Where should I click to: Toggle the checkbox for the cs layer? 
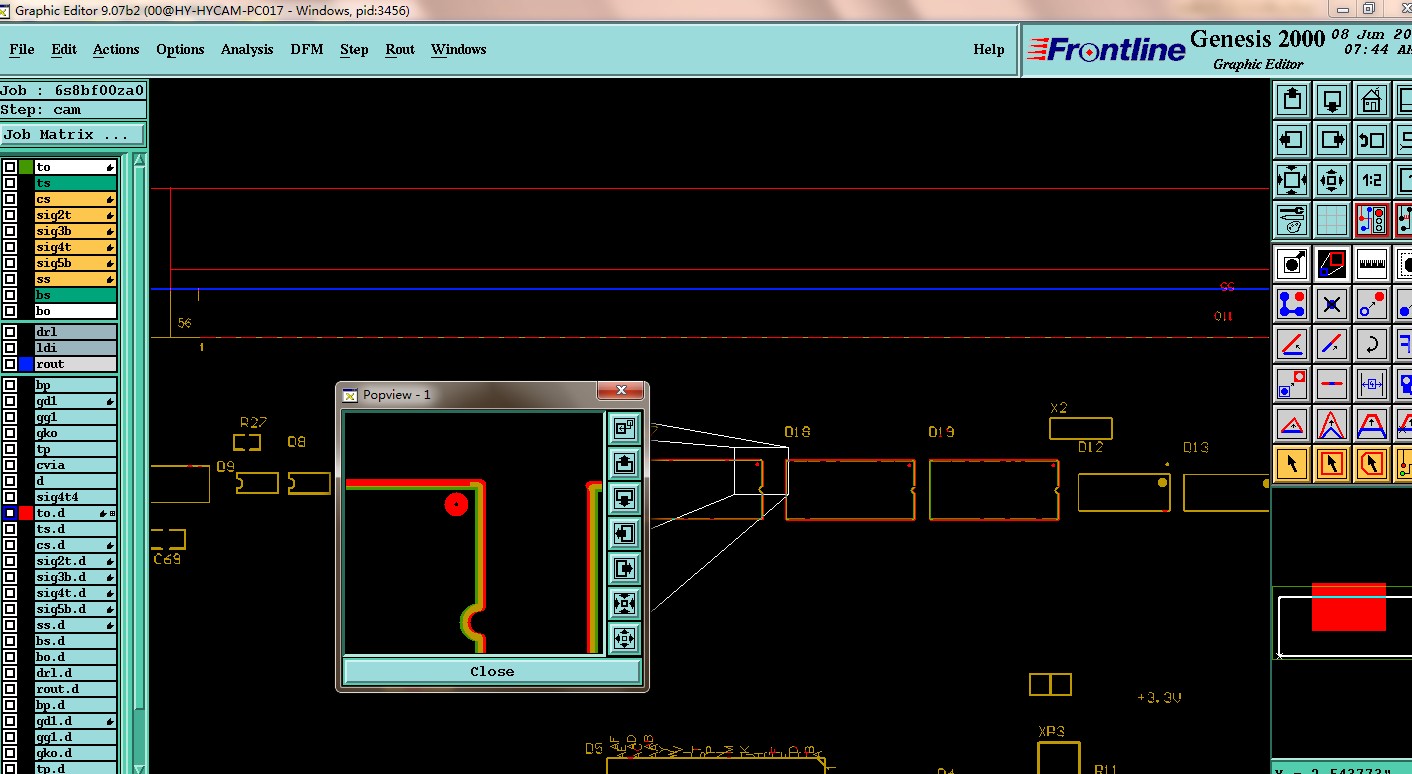click(10, 199)
